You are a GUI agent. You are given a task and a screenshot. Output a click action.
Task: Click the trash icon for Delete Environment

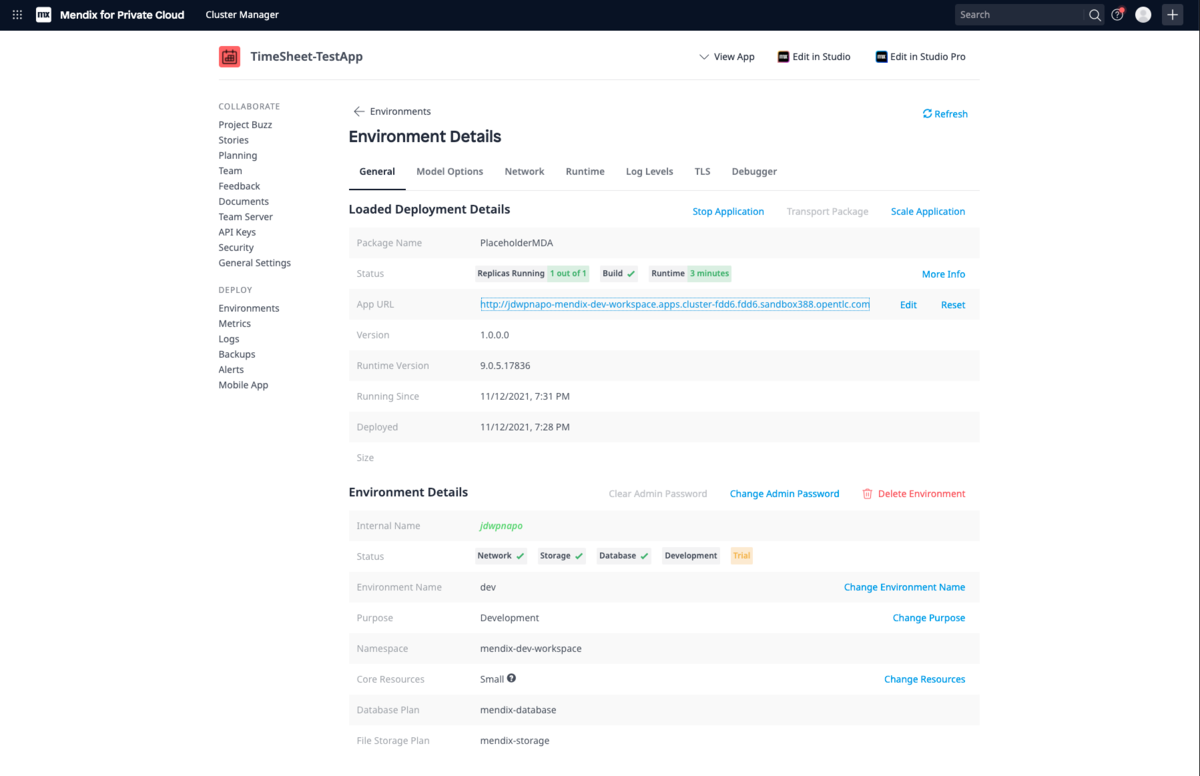[867, 494]
